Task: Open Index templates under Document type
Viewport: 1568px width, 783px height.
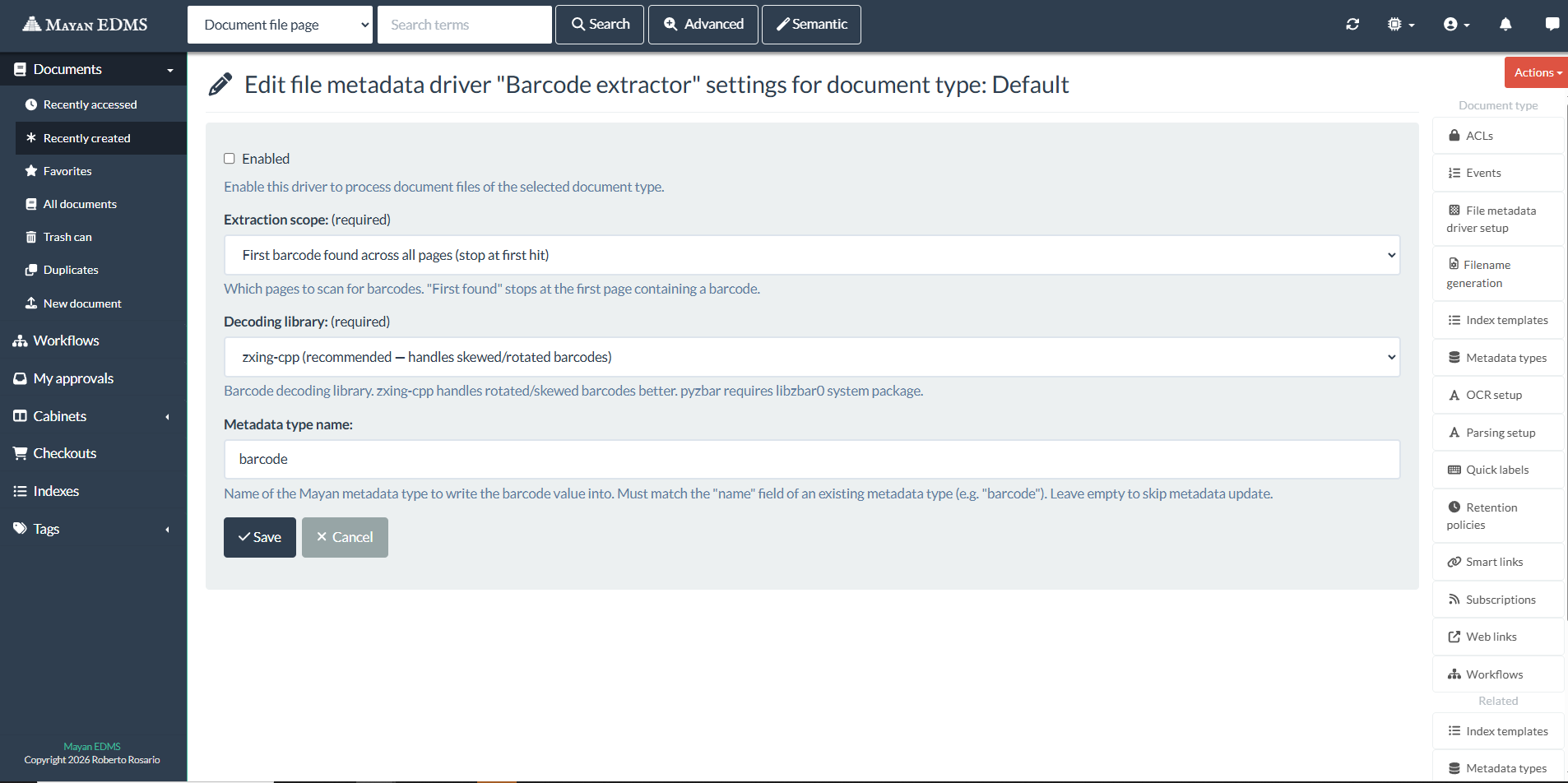Action: click(1498, 320)
